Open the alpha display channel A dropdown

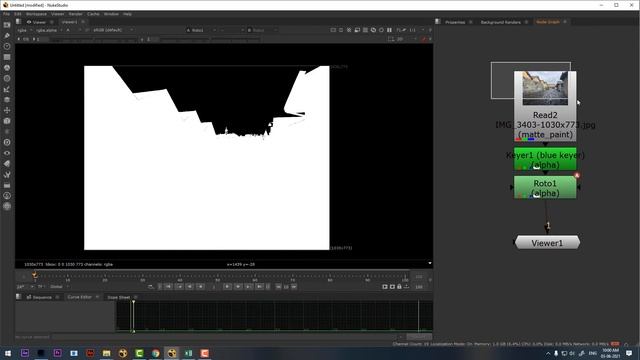point(73,30)
